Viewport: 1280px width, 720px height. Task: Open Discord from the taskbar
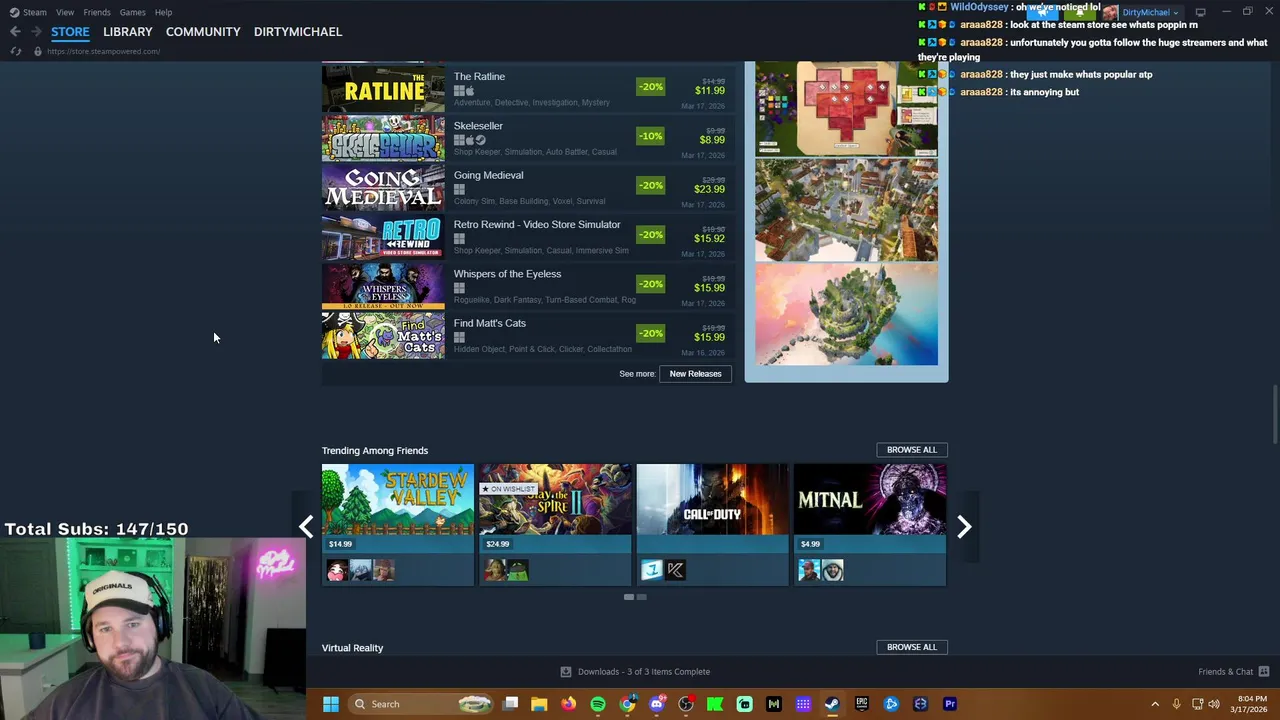[656, 704]
